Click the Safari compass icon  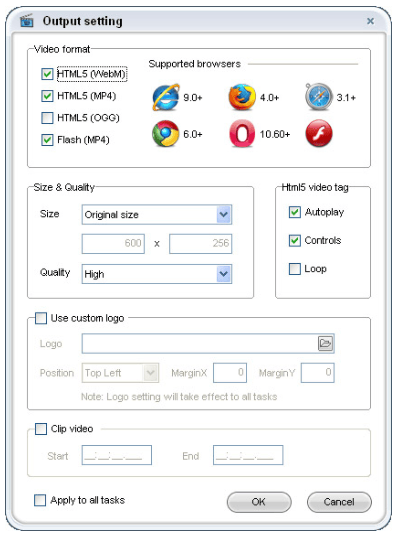(x=318, y=96)
